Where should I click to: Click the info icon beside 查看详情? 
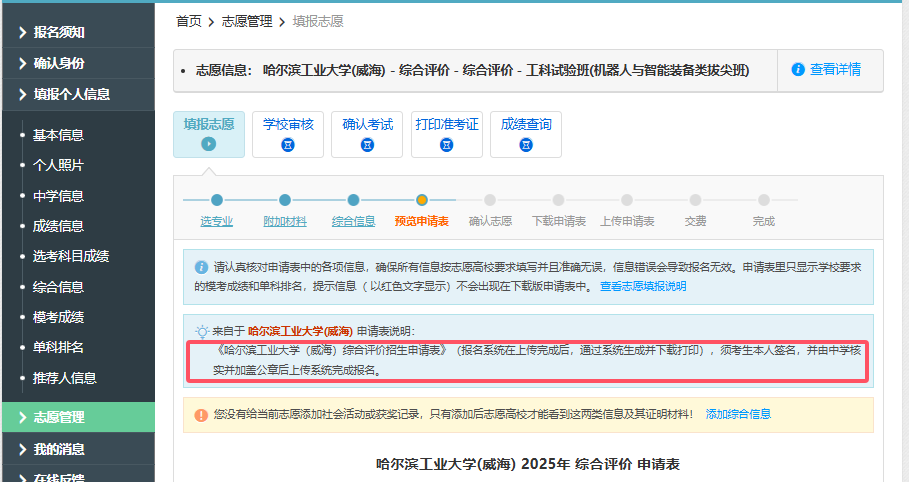(798, 70)
